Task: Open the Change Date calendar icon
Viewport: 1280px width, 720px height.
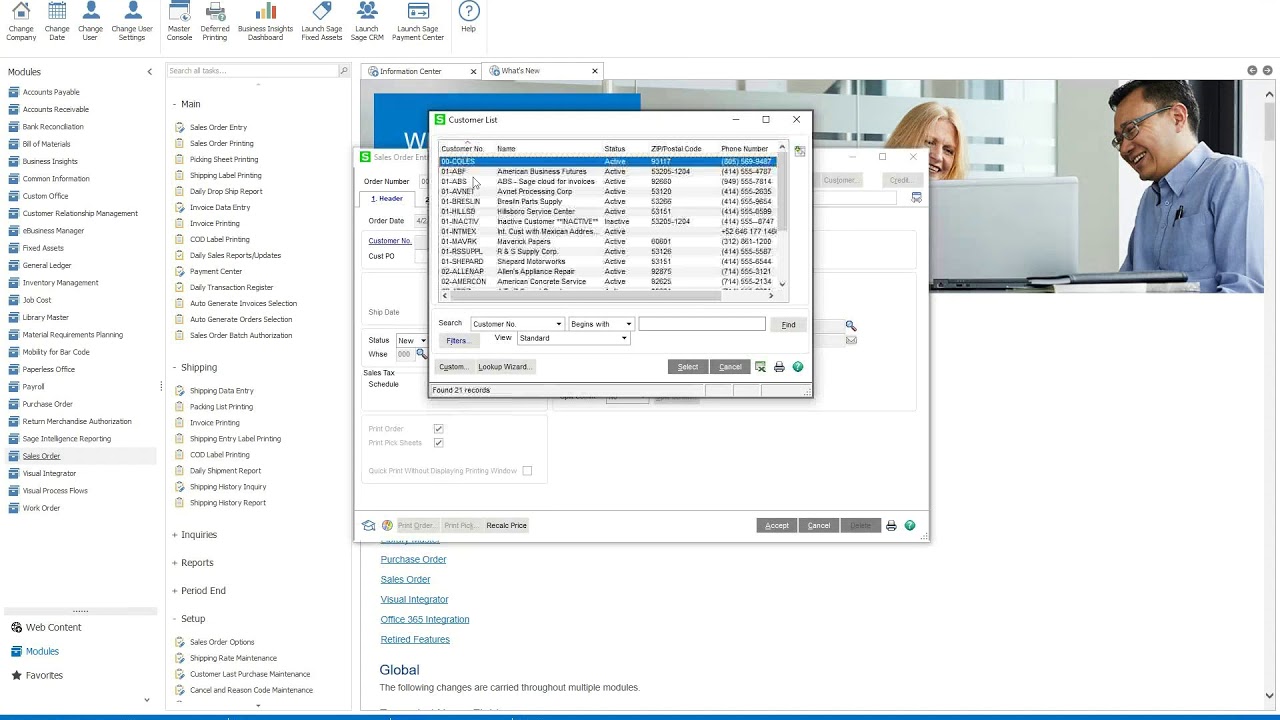Action: pyautogui.click(x=57, y=21)
